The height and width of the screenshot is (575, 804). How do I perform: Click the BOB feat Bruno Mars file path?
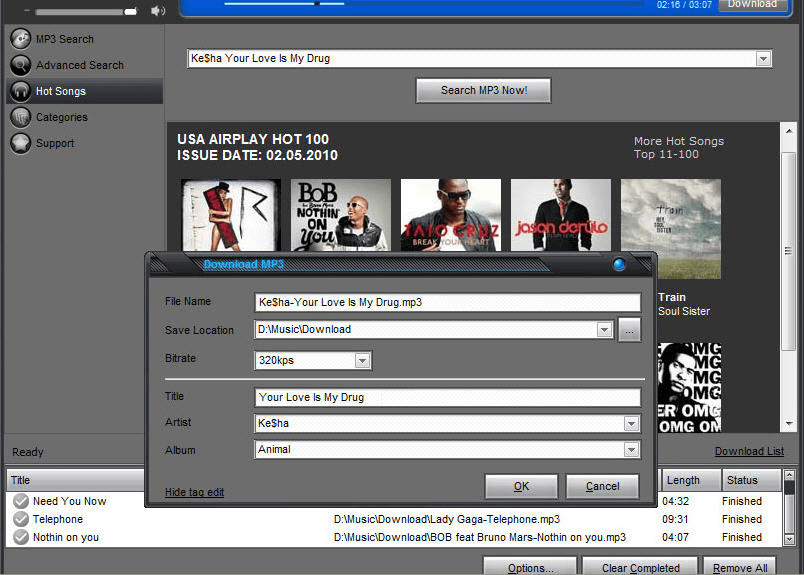coord(480,537)
